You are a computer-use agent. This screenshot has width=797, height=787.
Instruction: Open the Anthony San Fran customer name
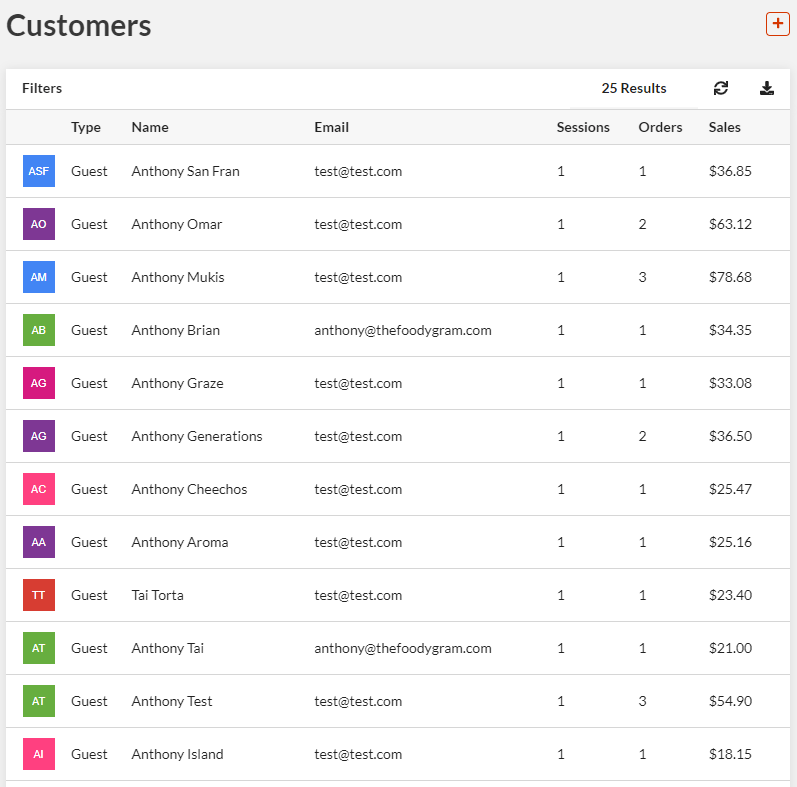tap(185, 171)
